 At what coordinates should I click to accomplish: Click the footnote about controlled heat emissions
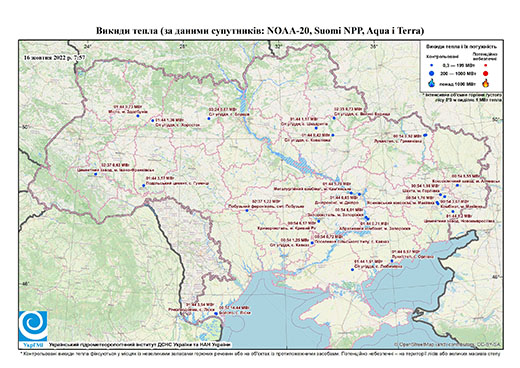tap(260, 353)
